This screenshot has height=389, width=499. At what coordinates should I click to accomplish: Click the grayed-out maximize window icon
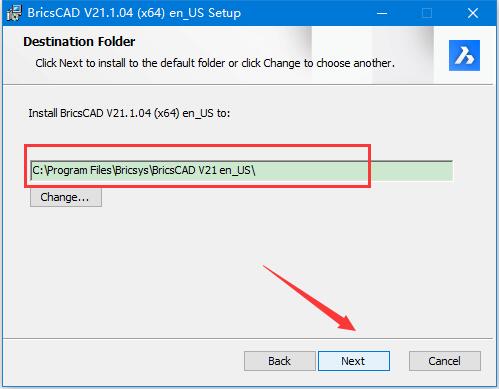click(427, 13)
